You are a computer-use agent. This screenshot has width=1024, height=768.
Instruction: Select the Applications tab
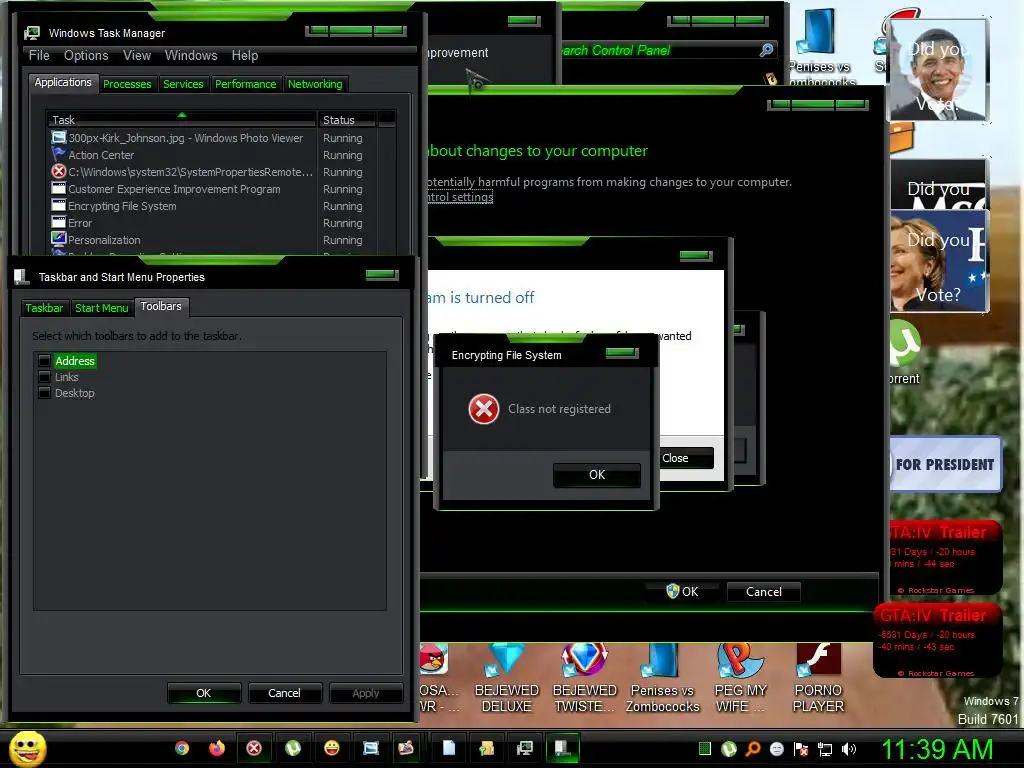[63, 82]
